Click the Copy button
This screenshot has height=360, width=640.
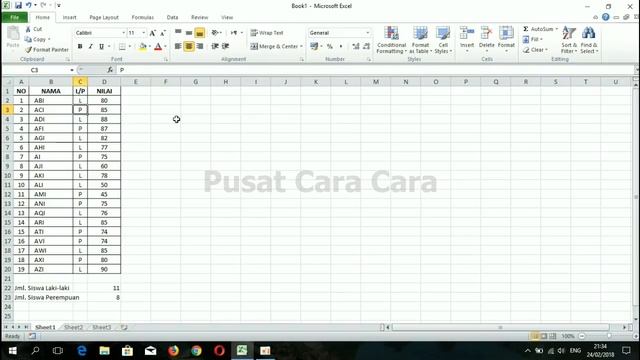click(37, 39)
